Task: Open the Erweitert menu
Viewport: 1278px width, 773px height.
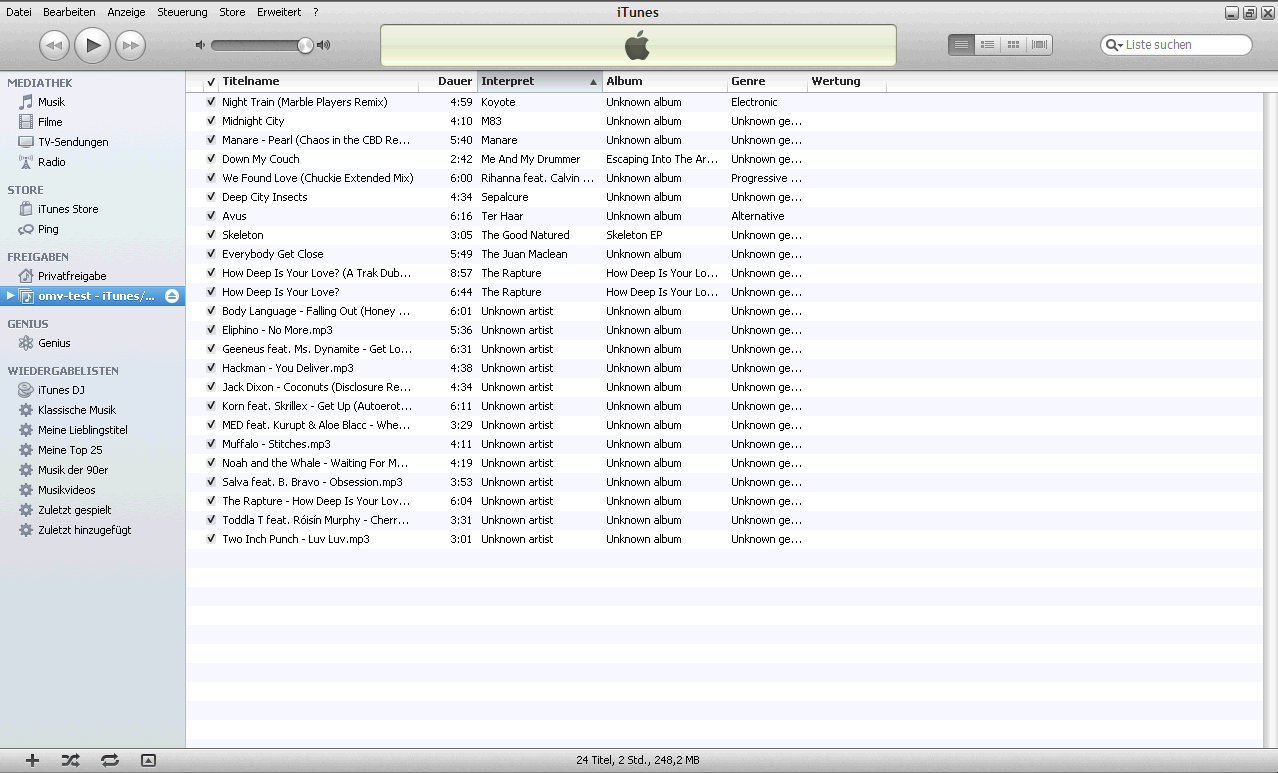Action: (x=278, y=12)
